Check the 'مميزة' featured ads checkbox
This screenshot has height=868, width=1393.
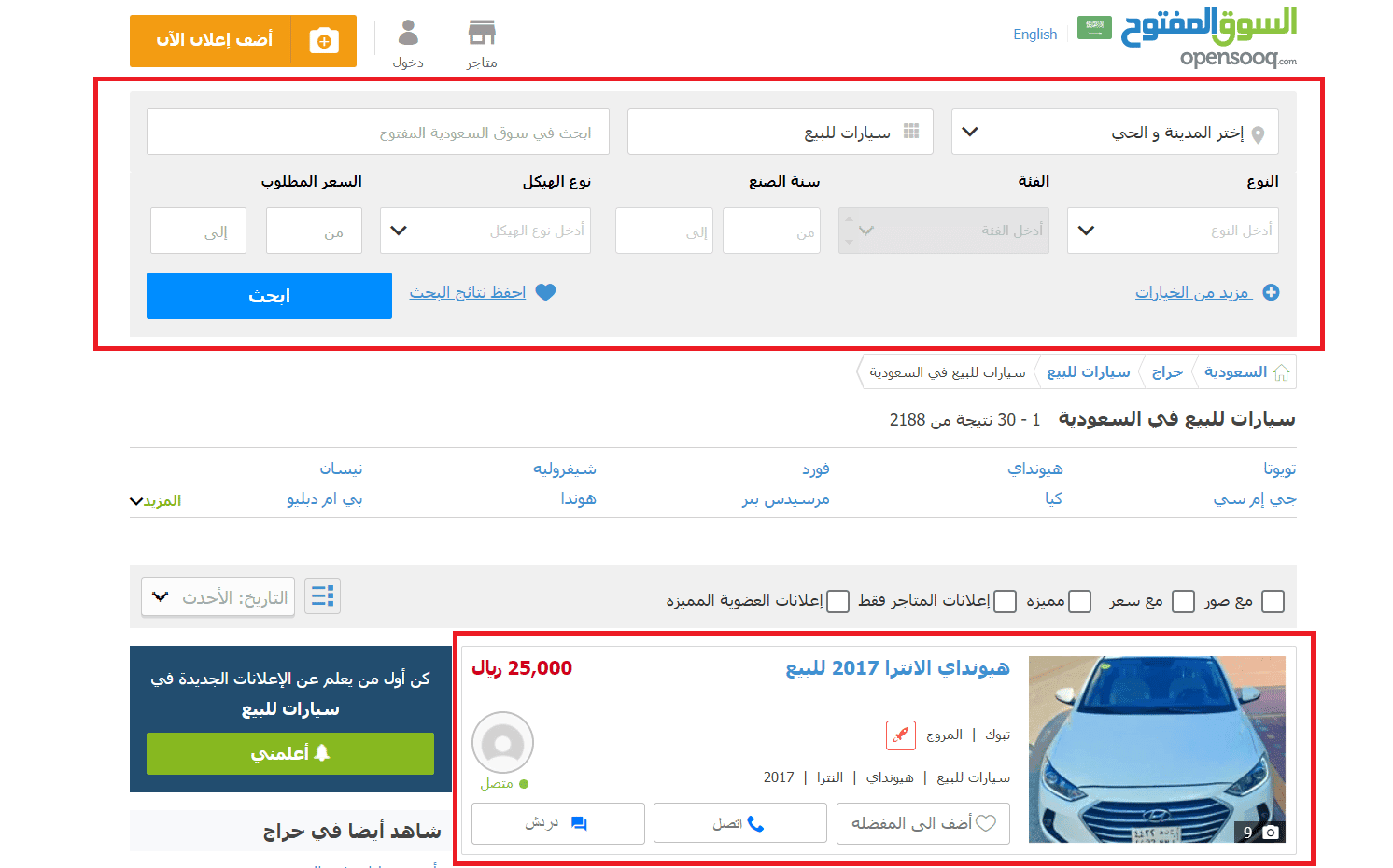point(1079,601)
